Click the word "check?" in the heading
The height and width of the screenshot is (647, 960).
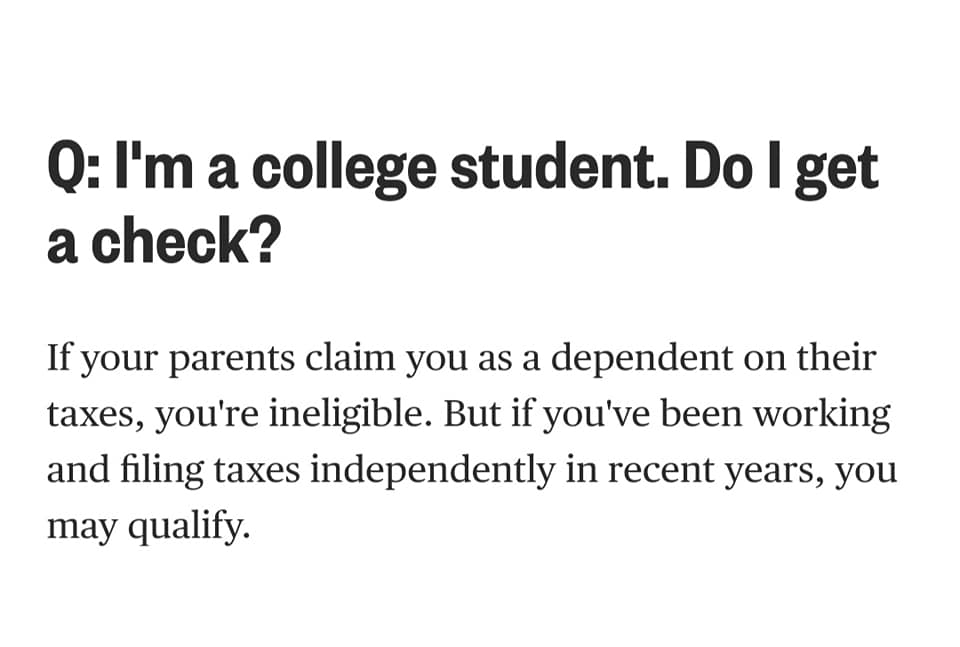point(185,244)
